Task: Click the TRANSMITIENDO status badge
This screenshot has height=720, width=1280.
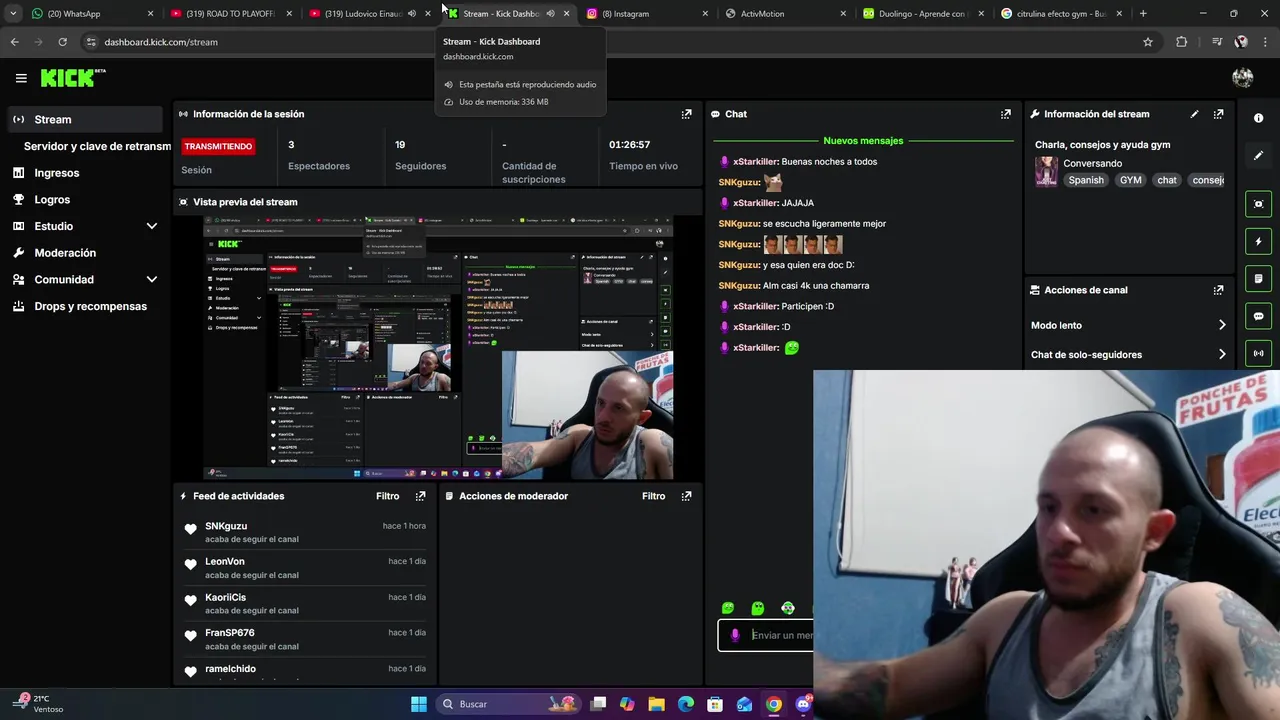Action: [218, 146]
